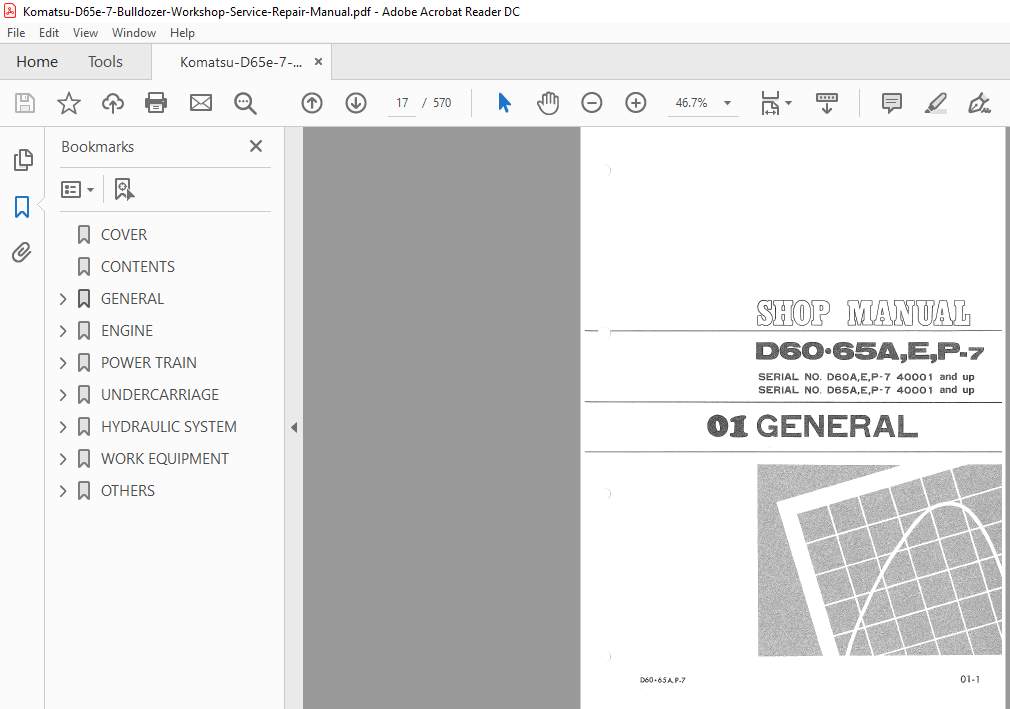Close the Bookmarks panel
The image size is (1010, 709).
pos(256,146)
